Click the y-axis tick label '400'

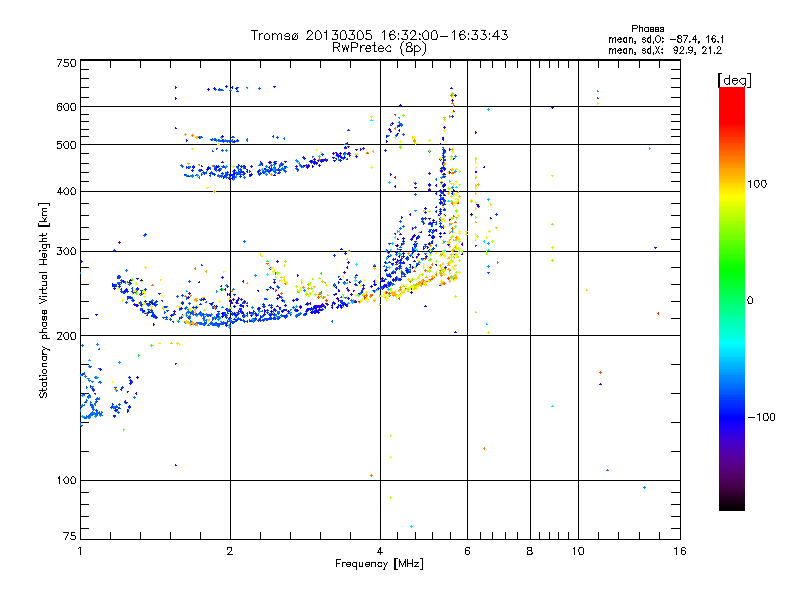click(x=67, y=192)
